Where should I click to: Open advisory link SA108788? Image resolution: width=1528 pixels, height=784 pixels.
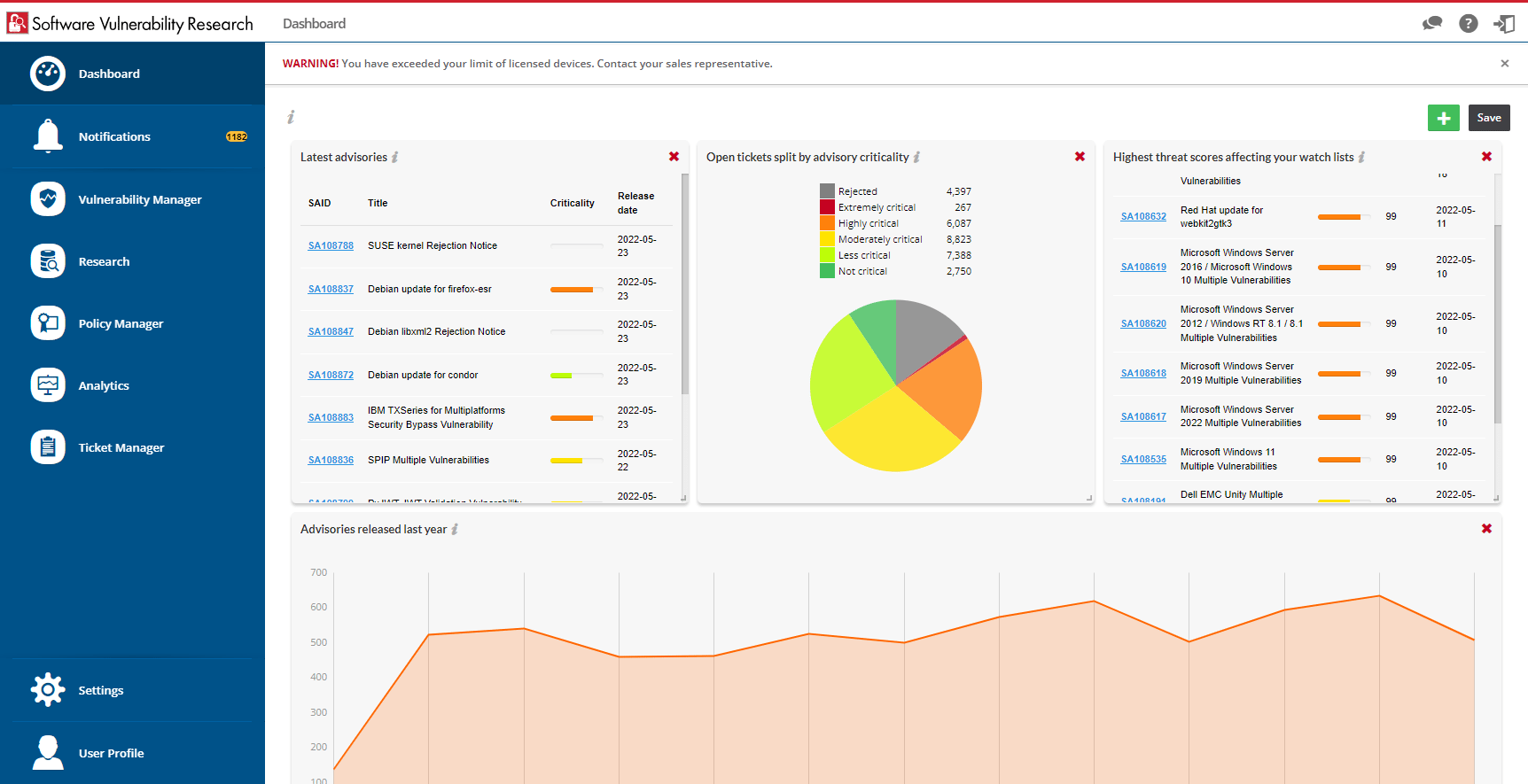331,246
